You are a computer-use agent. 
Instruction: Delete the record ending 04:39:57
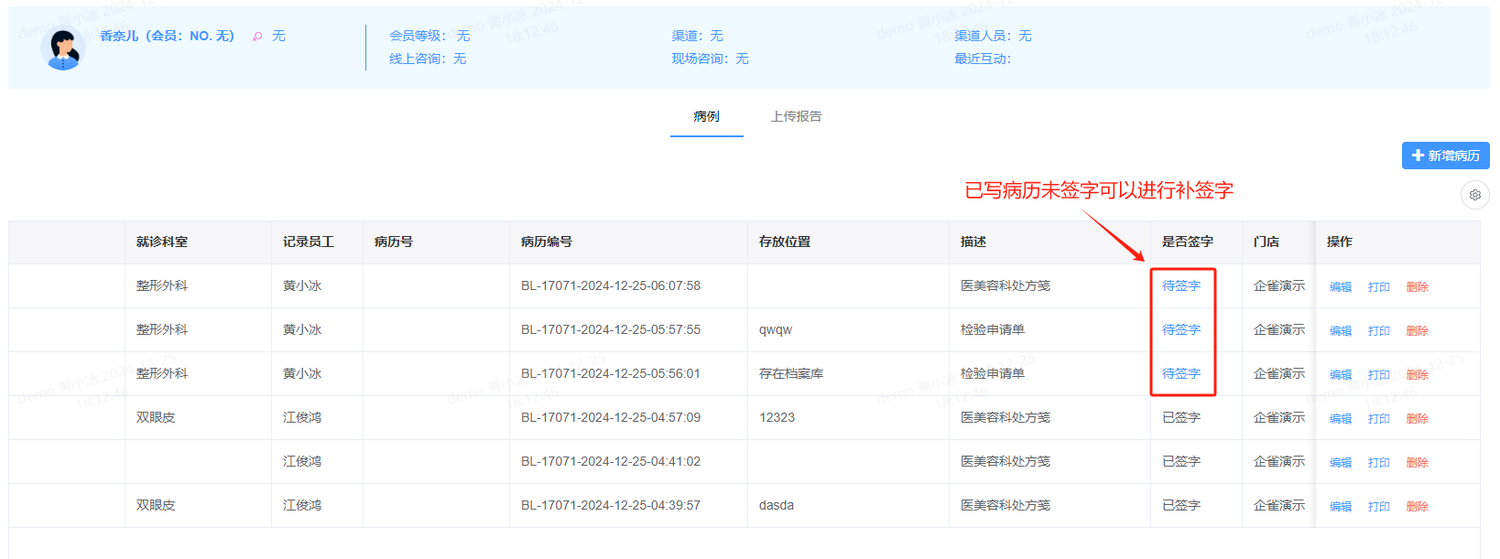click(x=1417, y=507)
